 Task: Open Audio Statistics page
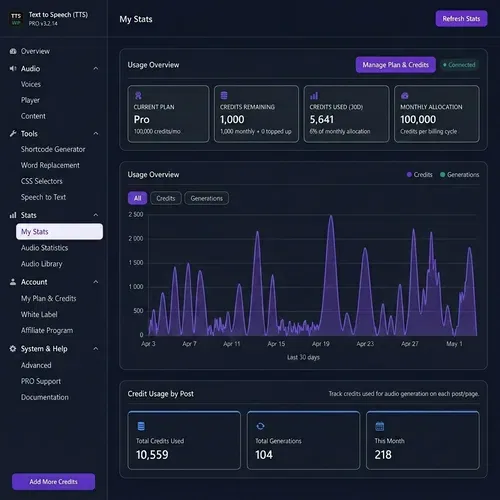pyautogui.click(x=44, y=248)
